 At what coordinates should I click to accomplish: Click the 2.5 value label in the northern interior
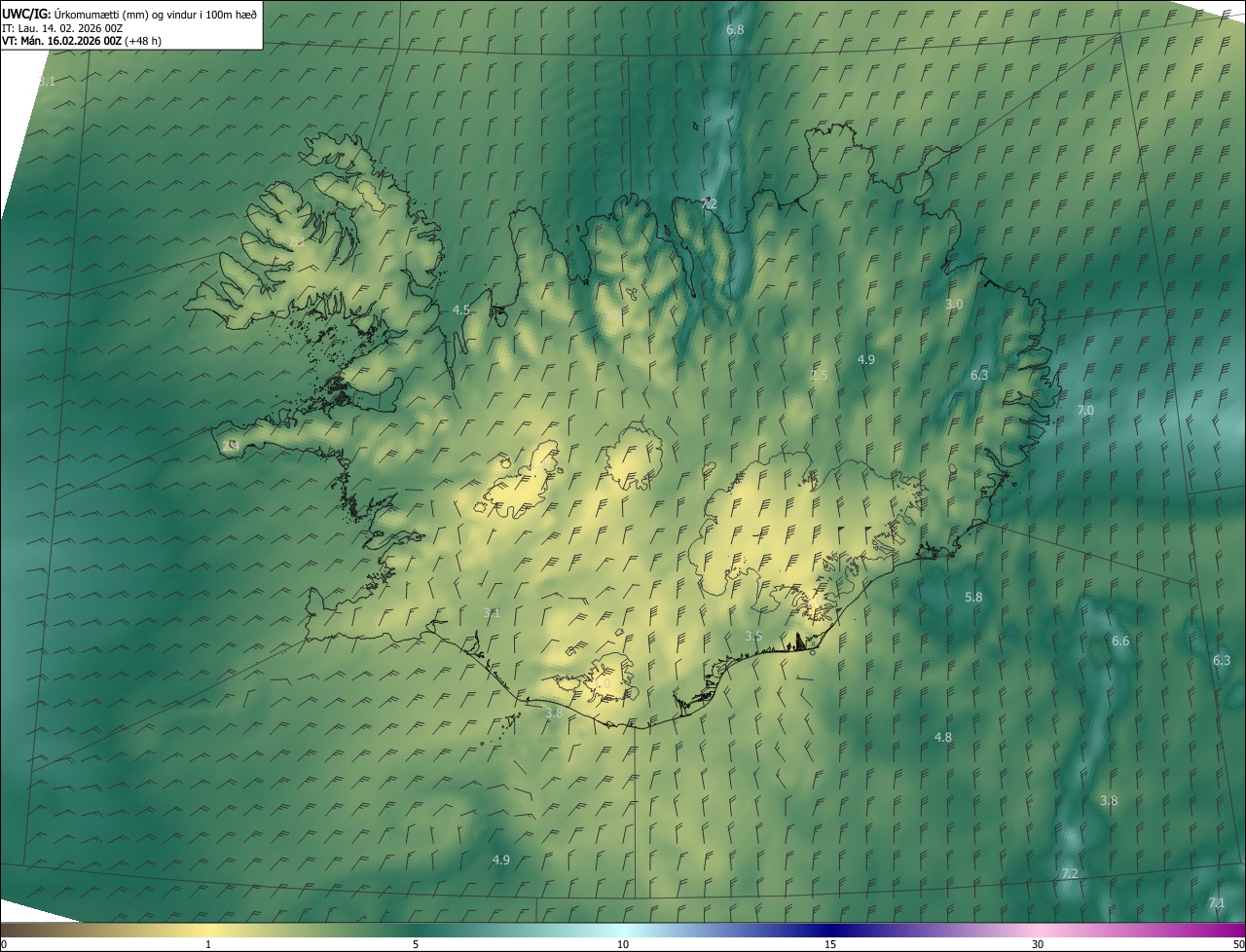click(x=819, y=375)
